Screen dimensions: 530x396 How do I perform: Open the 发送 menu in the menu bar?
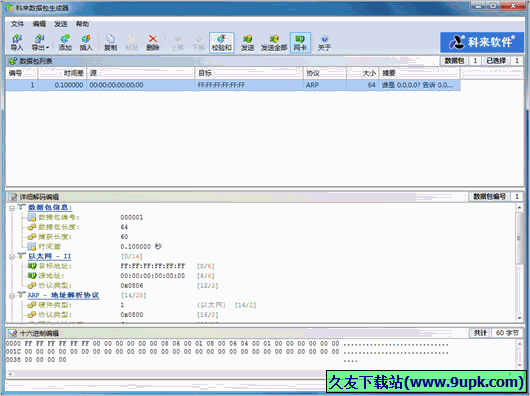[61, 24]
